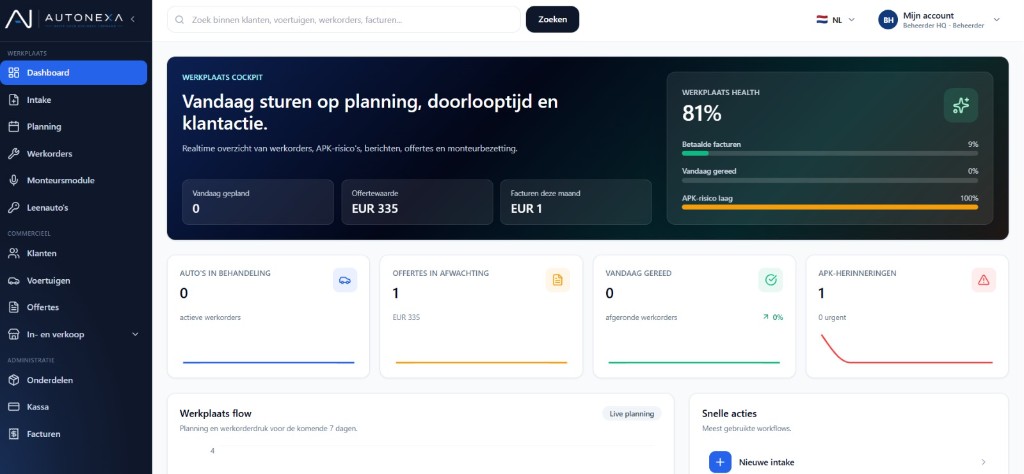Click the APK-herinneringen card title

tap(857, 273)
